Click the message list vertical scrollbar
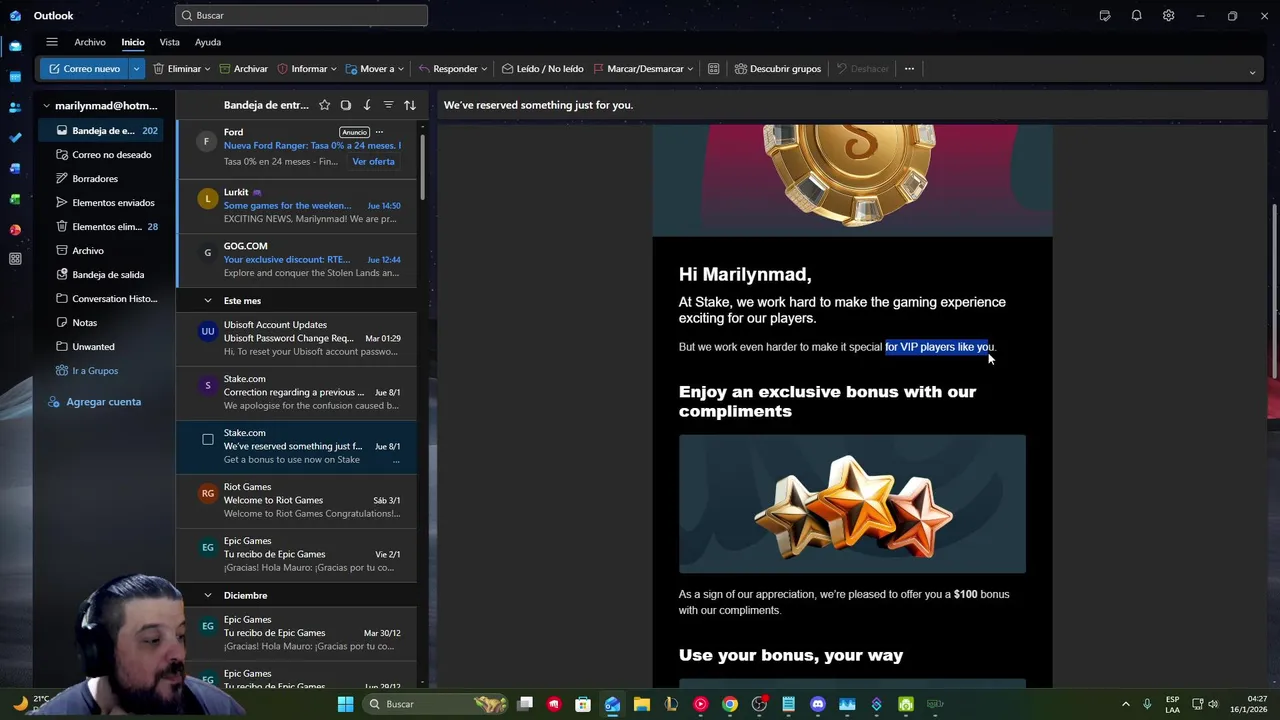 point(422,165)
